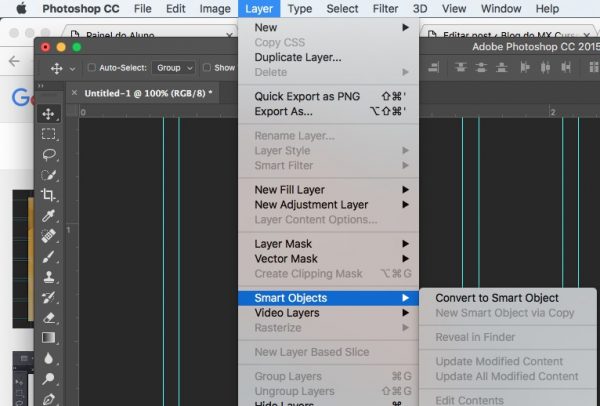Select the History Brush tool
Viewport: 600px width, 406px height.
click(x=49, y=297)
